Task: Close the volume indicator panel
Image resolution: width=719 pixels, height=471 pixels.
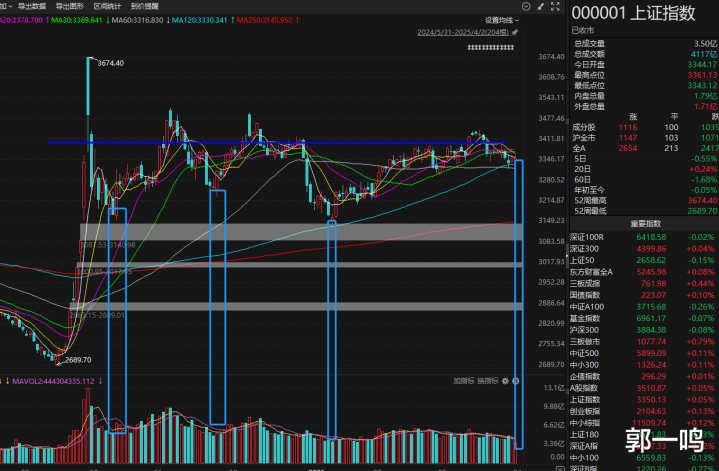Action: (517, 381)
